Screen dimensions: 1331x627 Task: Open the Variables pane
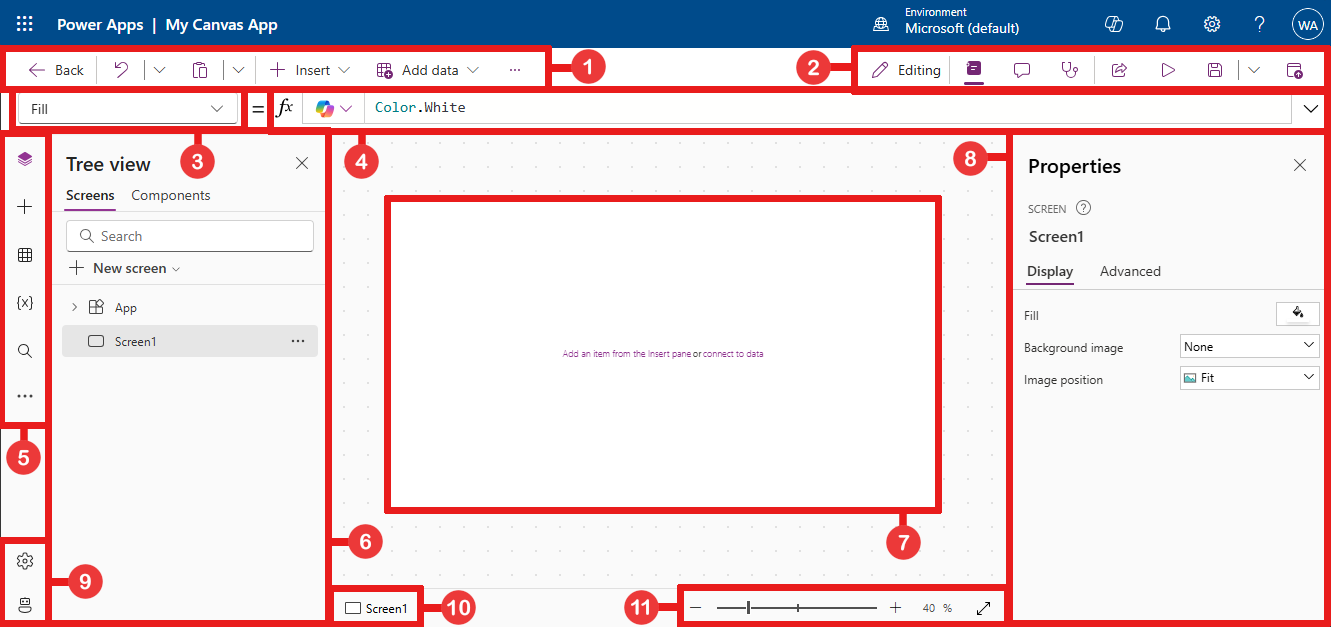pyautogui.click(x=25, y=302)
